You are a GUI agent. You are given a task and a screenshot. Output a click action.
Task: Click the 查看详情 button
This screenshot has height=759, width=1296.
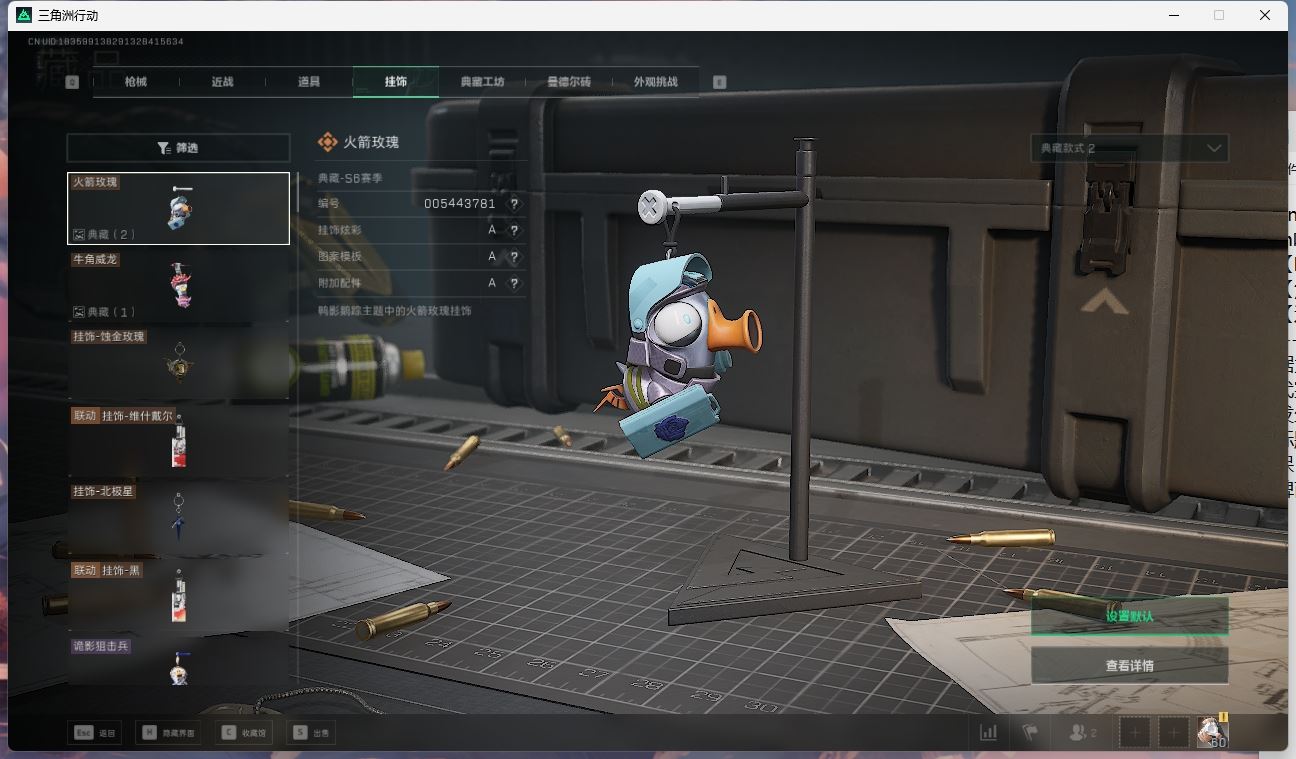(1129, 665)
